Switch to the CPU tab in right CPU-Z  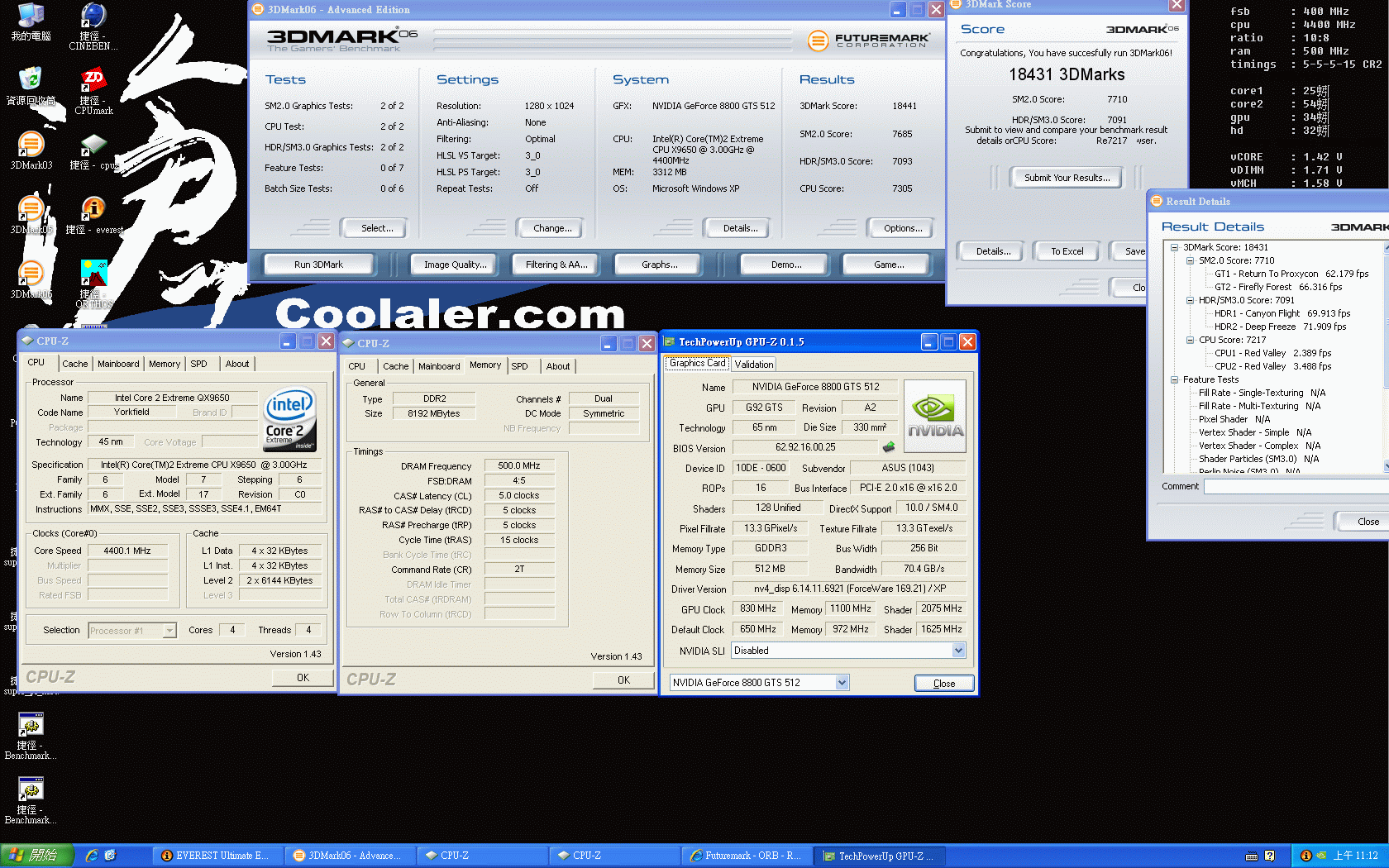pos(357,366)
